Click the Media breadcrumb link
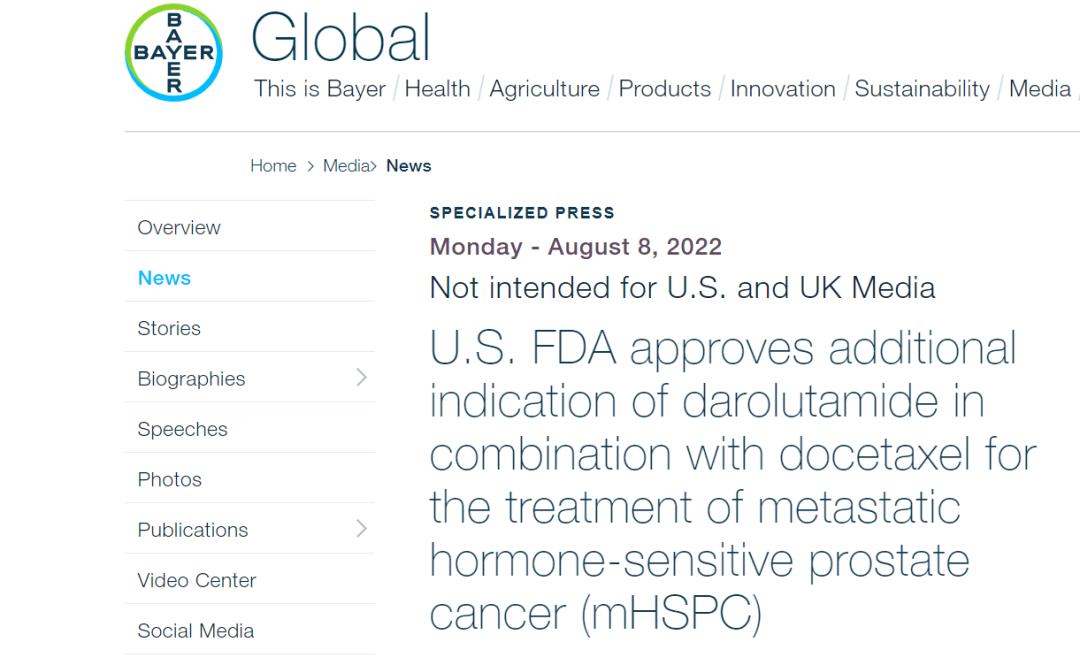The width and height of the screenshot is (1080, 665). (x=346, y=166)
